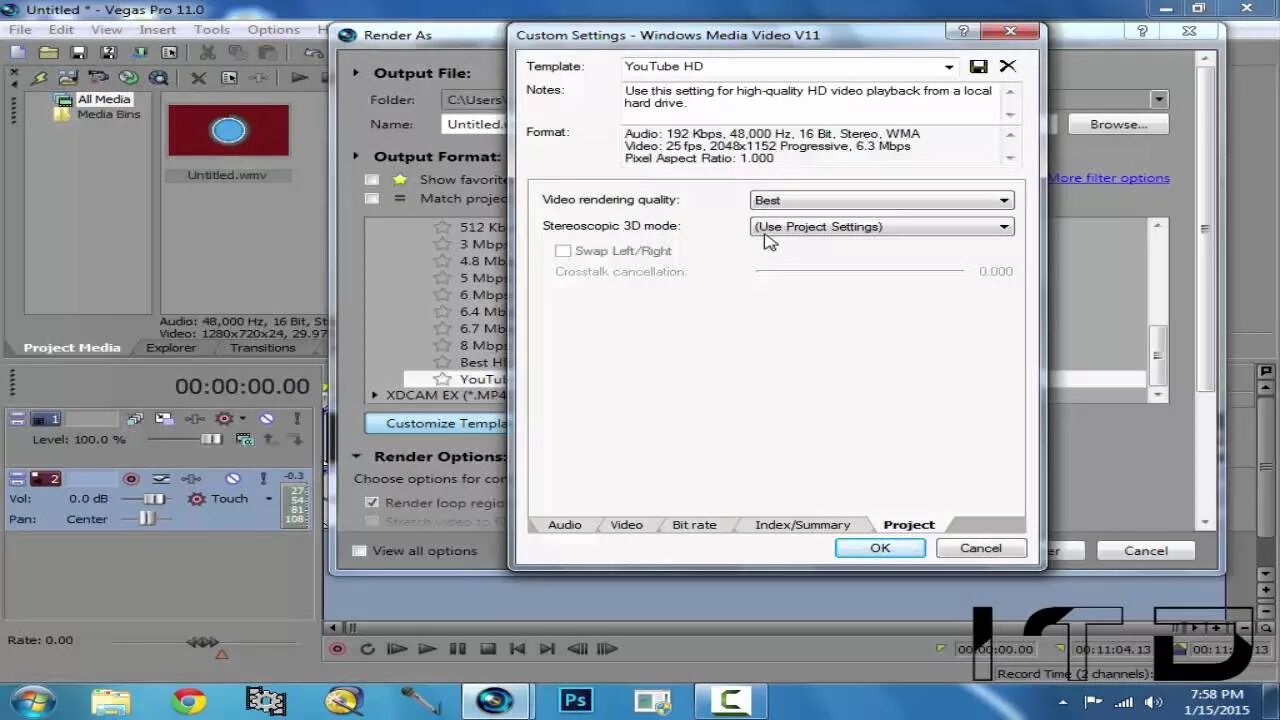Open the Touch automation mode dropdown
The width and height of the screenshot is (1280, 720).
(268, 498)
